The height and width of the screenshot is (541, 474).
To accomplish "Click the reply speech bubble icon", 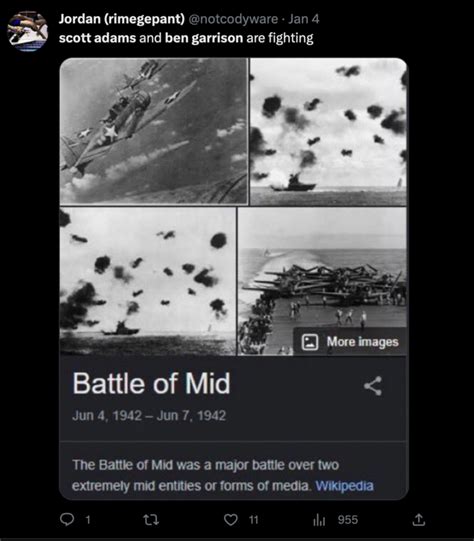I will coord(67,520).
